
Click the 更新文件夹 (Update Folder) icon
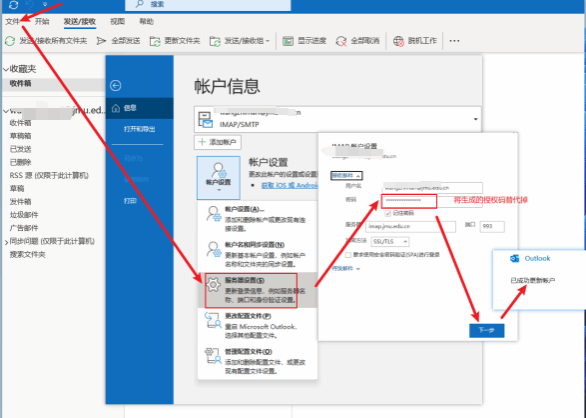pos(155,41)
